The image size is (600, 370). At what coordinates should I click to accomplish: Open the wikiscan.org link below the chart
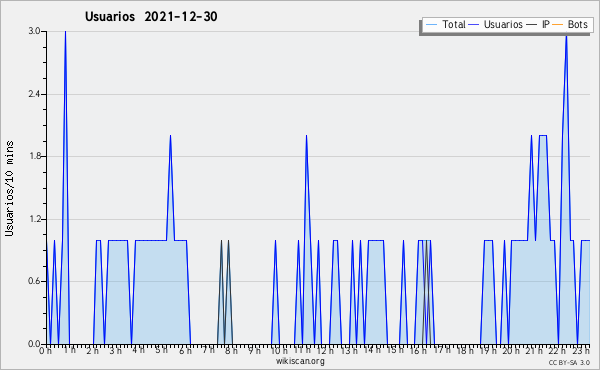coord(300,361)
